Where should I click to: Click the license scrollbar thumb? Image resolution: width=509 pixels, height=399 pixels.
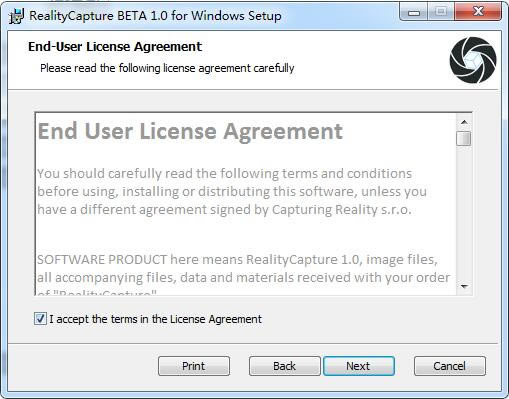coord(464,138)
